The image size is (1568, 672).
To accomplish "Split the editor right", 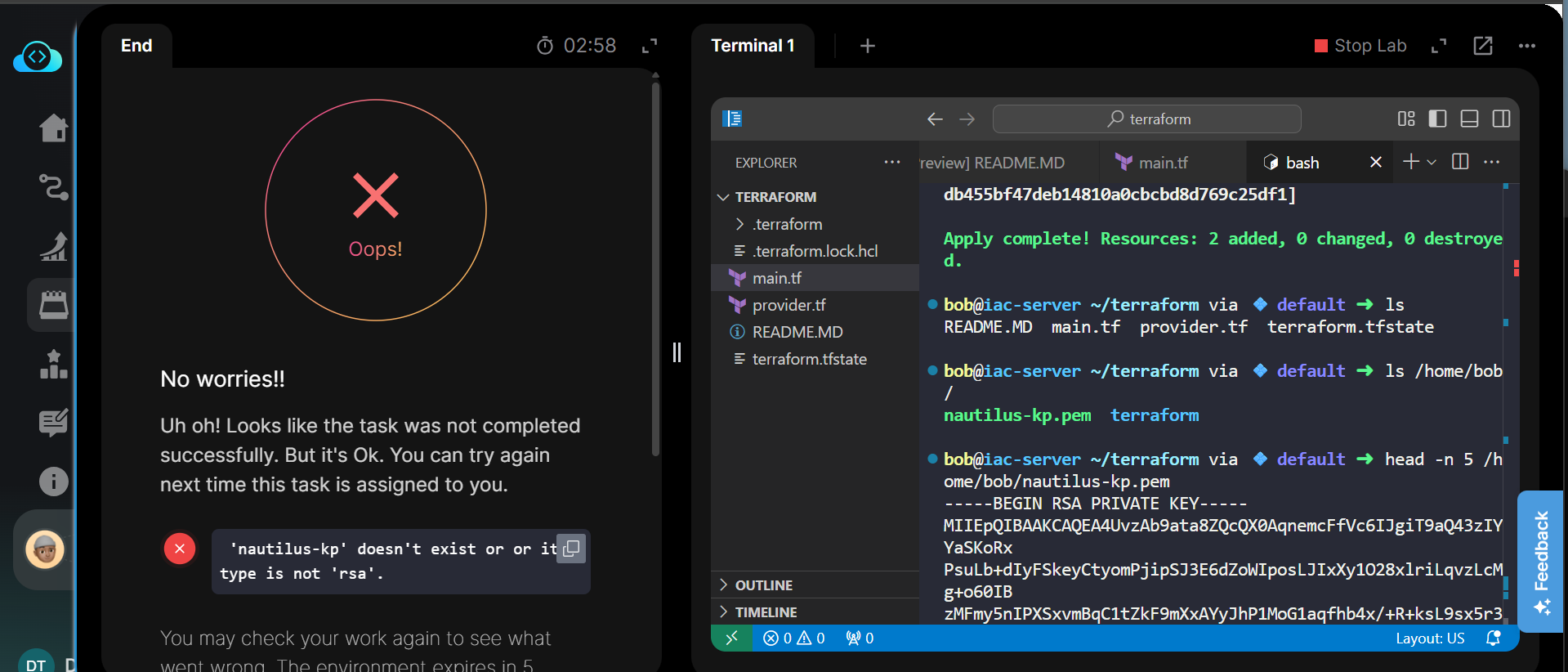I will point(1460,162).
